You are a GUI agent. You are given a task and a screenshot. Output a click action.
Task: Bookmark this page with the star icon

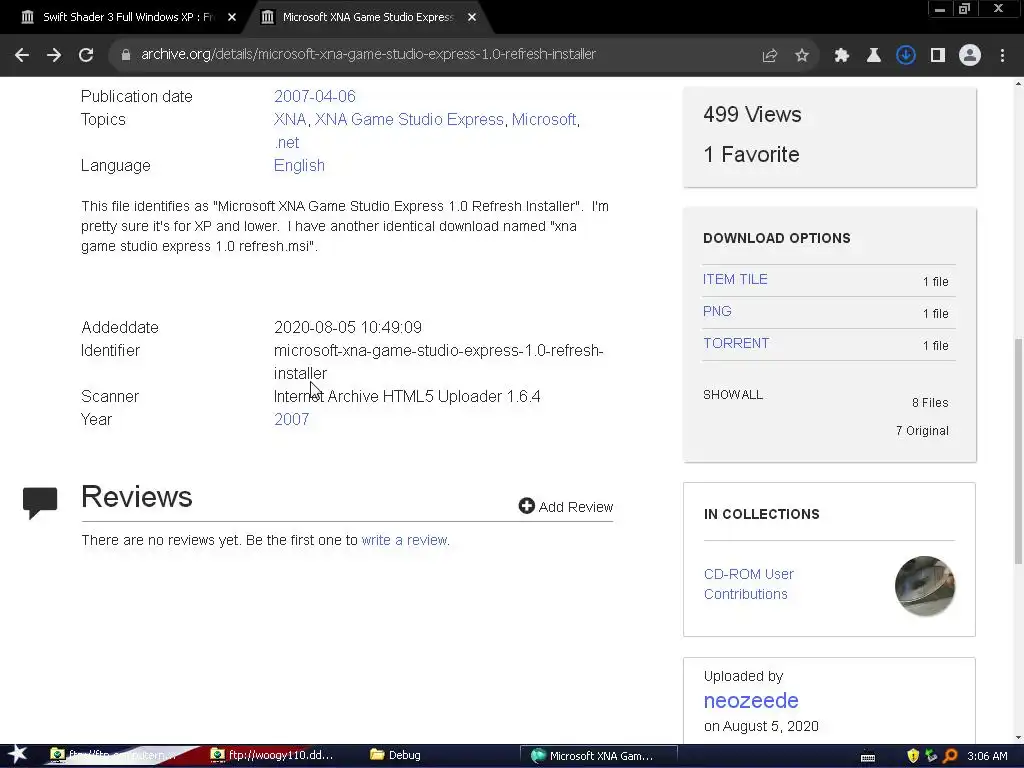pos(801,55)
